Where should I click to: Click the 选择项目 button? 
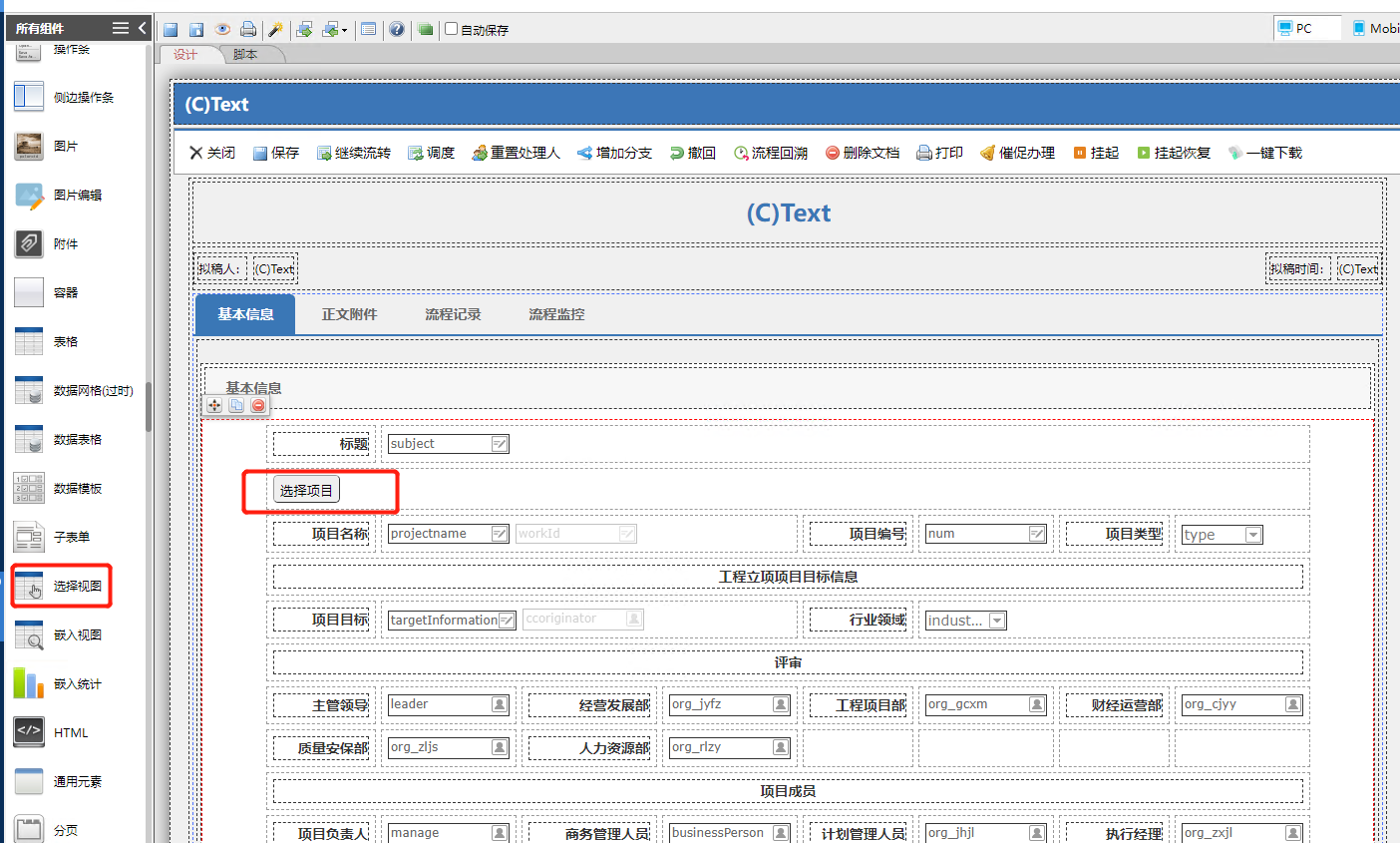coord(306,490)
